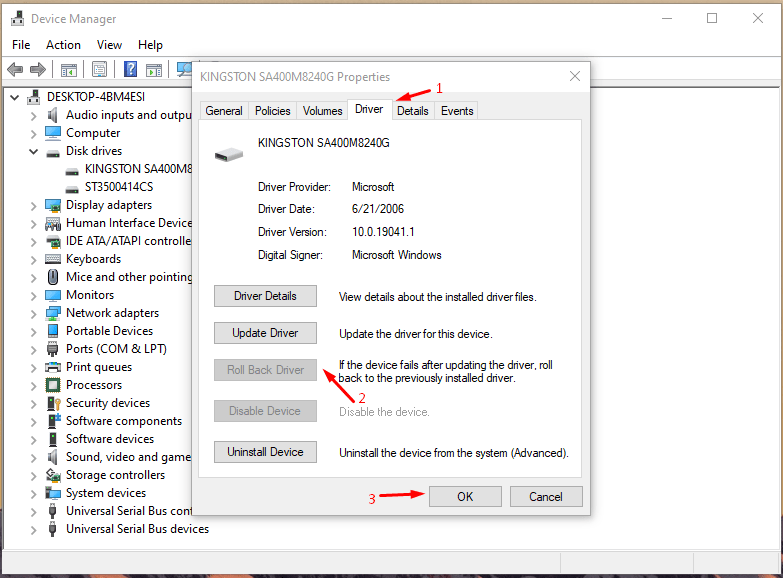The width and height of the screenshot is (783, 578).
Task: Click the Uninstall Device button
Action: [x=265, y=452]
